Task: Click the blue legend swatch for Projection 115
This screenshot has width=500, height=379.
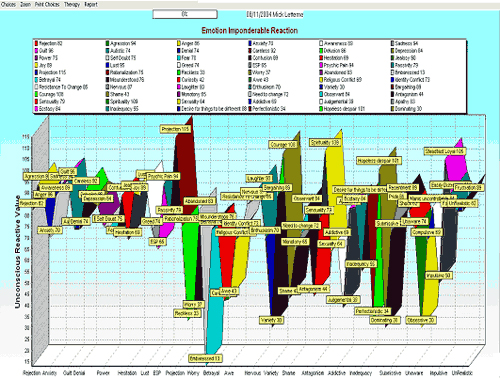Action: click(37, 72)
